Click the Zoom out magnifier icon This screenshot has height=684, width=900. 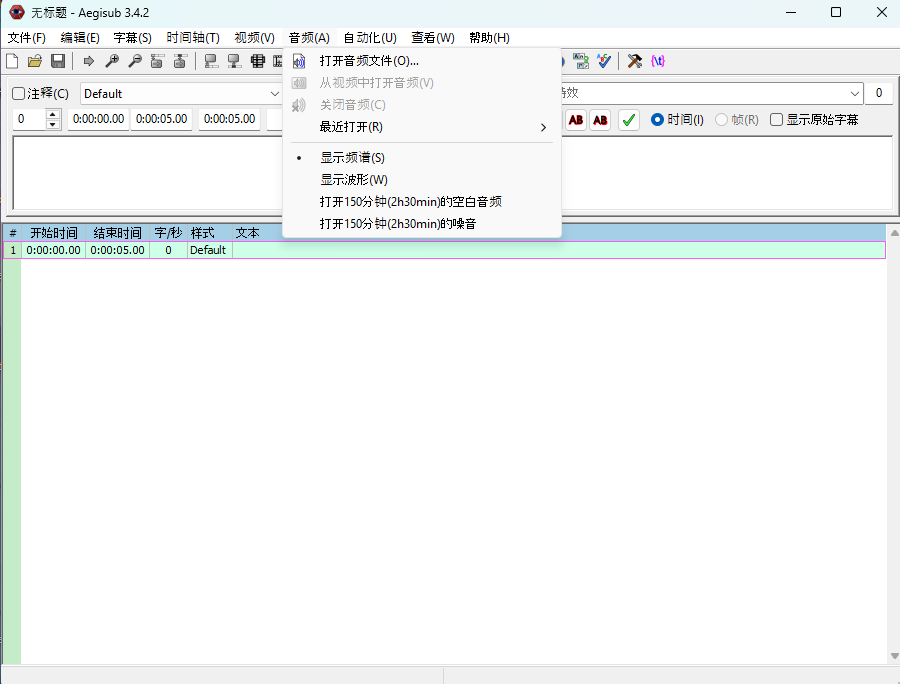tap(134, 61)
